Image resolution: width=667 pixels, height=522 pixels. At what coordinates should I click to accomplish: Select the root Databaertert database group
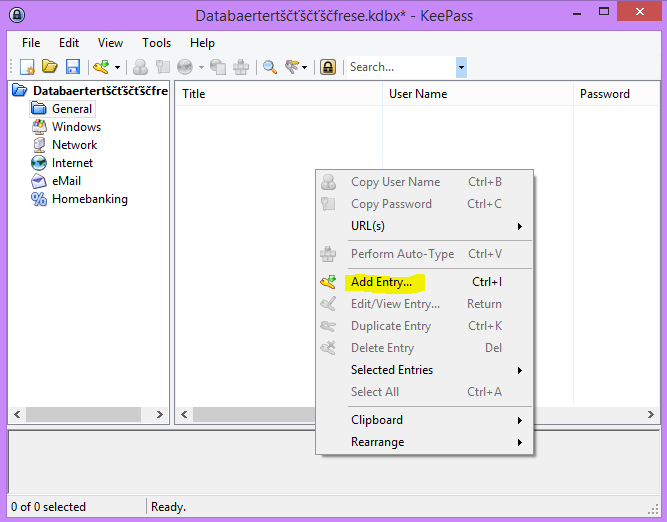pyautogui.click(x=100, y=91)
